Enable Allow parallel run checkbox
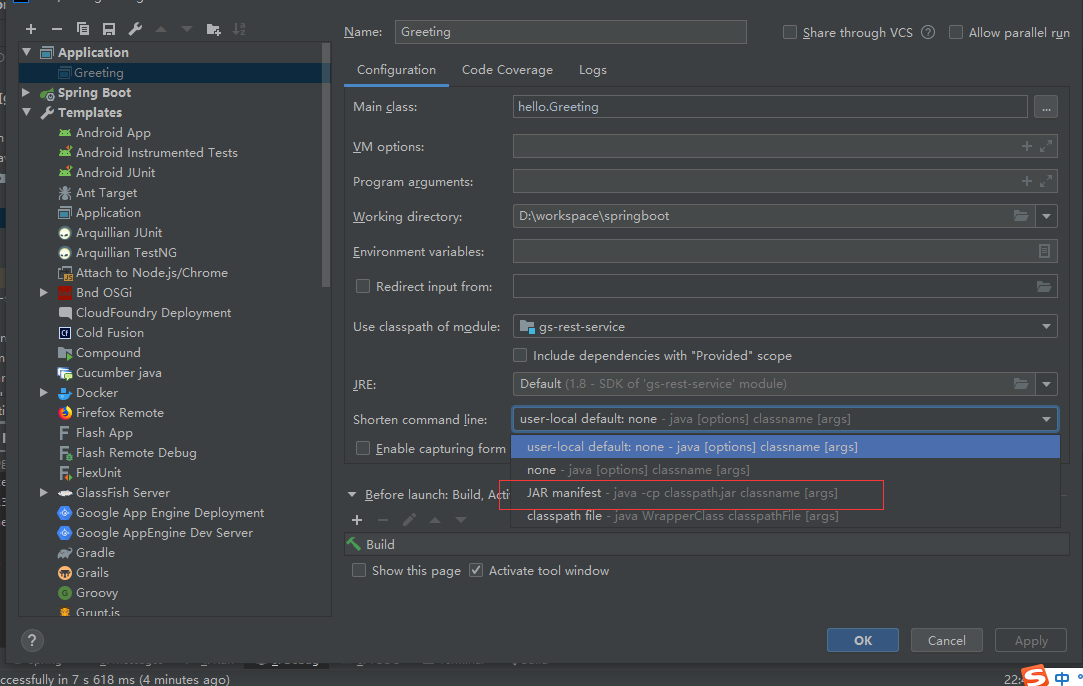The height and width of the screenshot is (686, 1083). (x=955, y=32)
